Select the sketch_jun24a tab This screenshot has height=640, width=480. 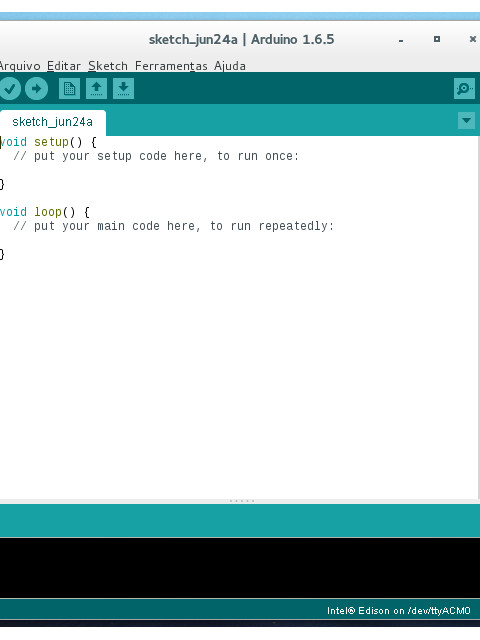click(53, 122)
